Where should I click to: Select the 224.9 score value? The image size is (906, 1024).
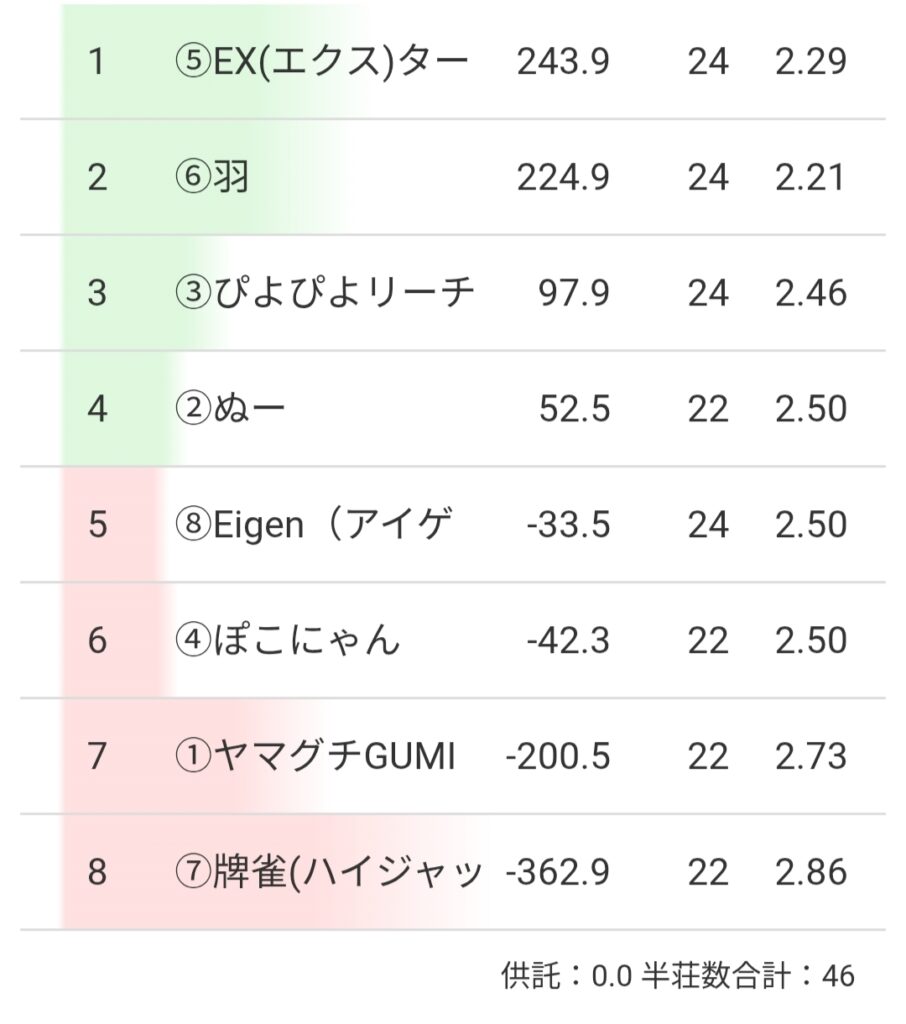pos(563,178)
